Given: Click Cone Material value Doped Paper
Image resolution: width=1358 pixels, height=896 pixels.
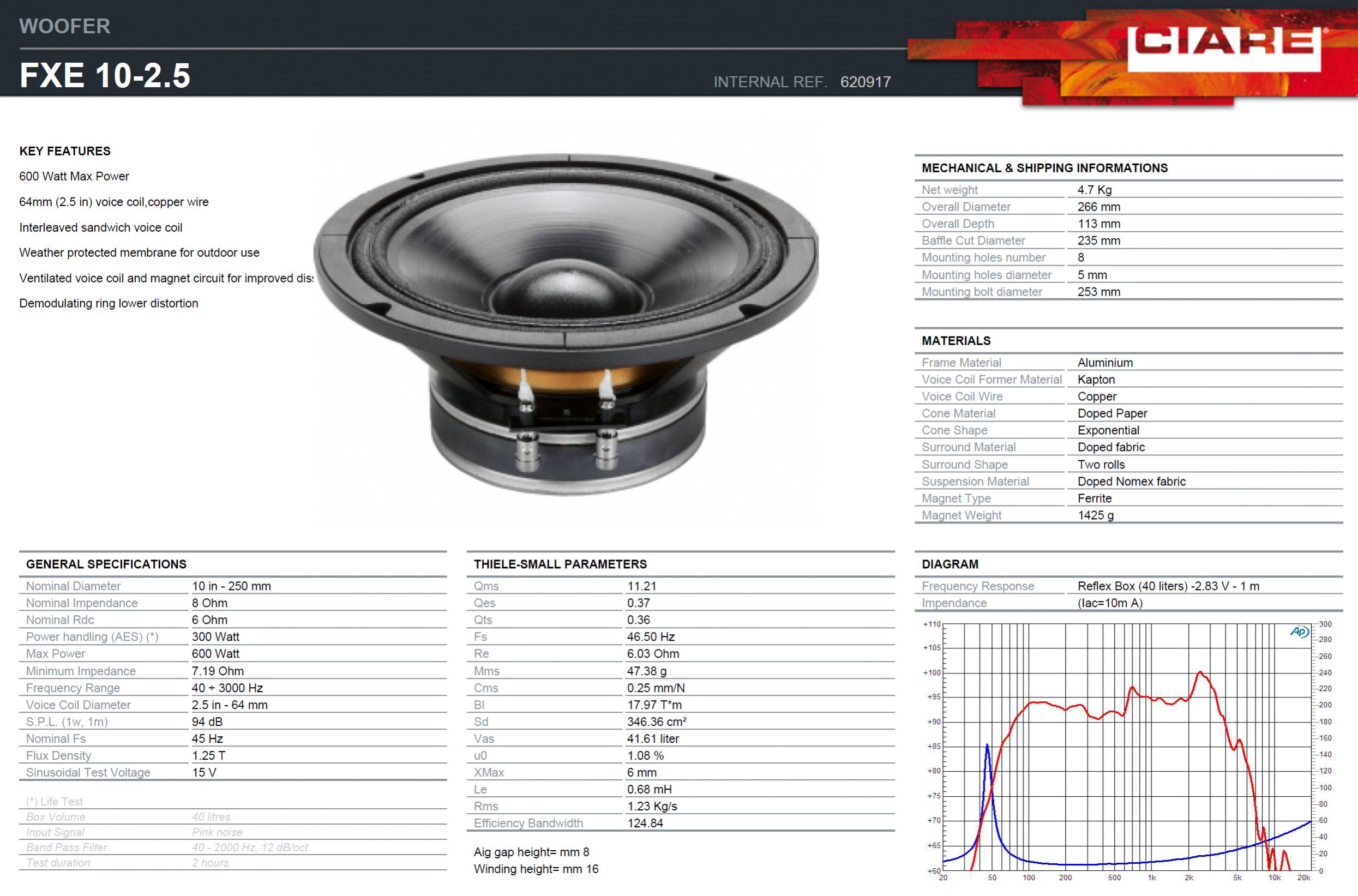Looking at the screenshot, I should click(1113, 413).
